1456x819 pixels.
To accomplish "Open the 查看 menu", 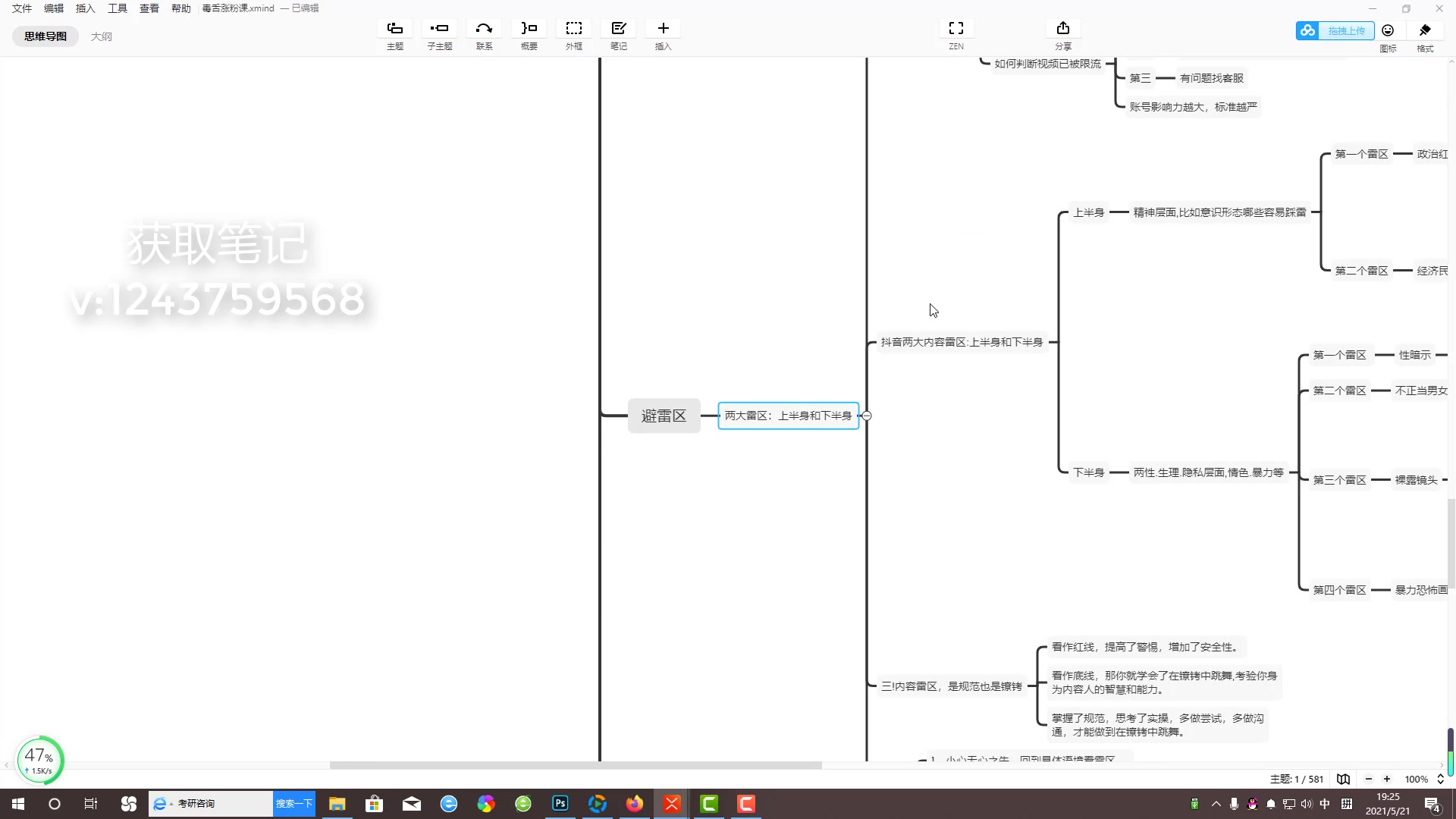I will click(149, 8).
